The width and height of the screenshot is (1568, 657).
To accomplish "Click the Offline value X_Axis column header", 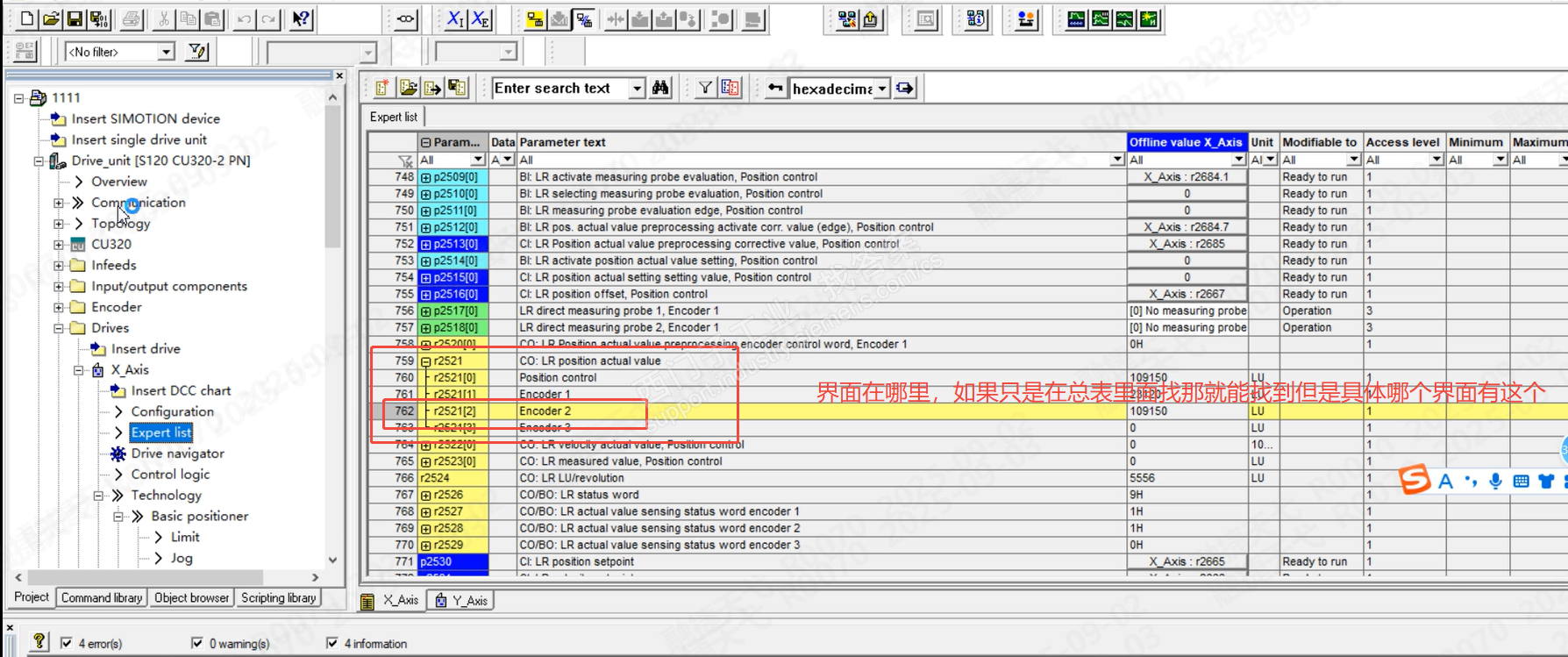I will pyautogui.click(x=1187, y=142).
